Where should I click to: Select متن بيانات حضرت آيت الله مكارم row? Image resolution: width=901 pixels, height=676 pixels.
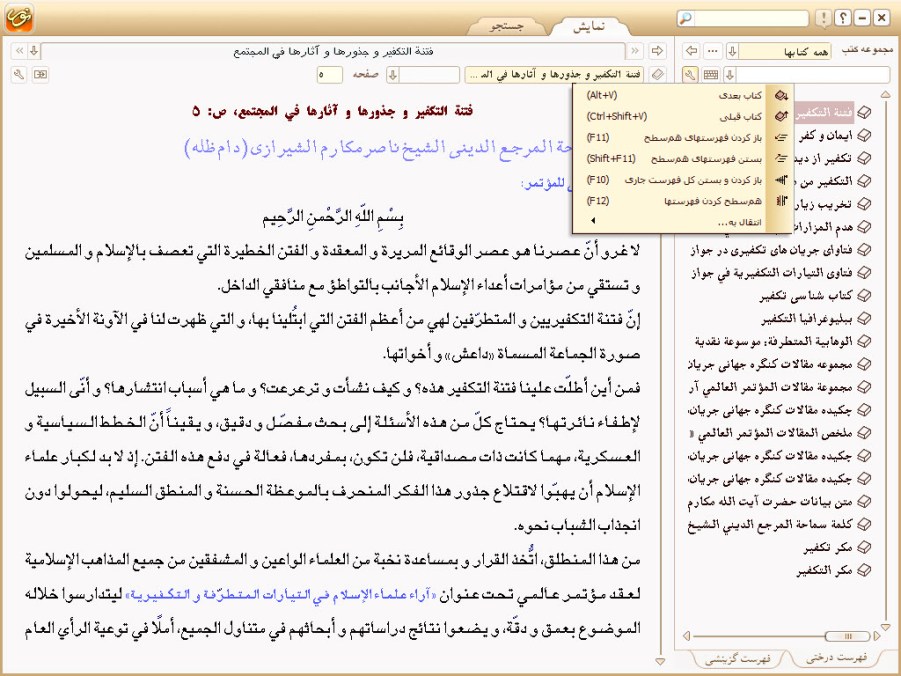pos(770,502)
